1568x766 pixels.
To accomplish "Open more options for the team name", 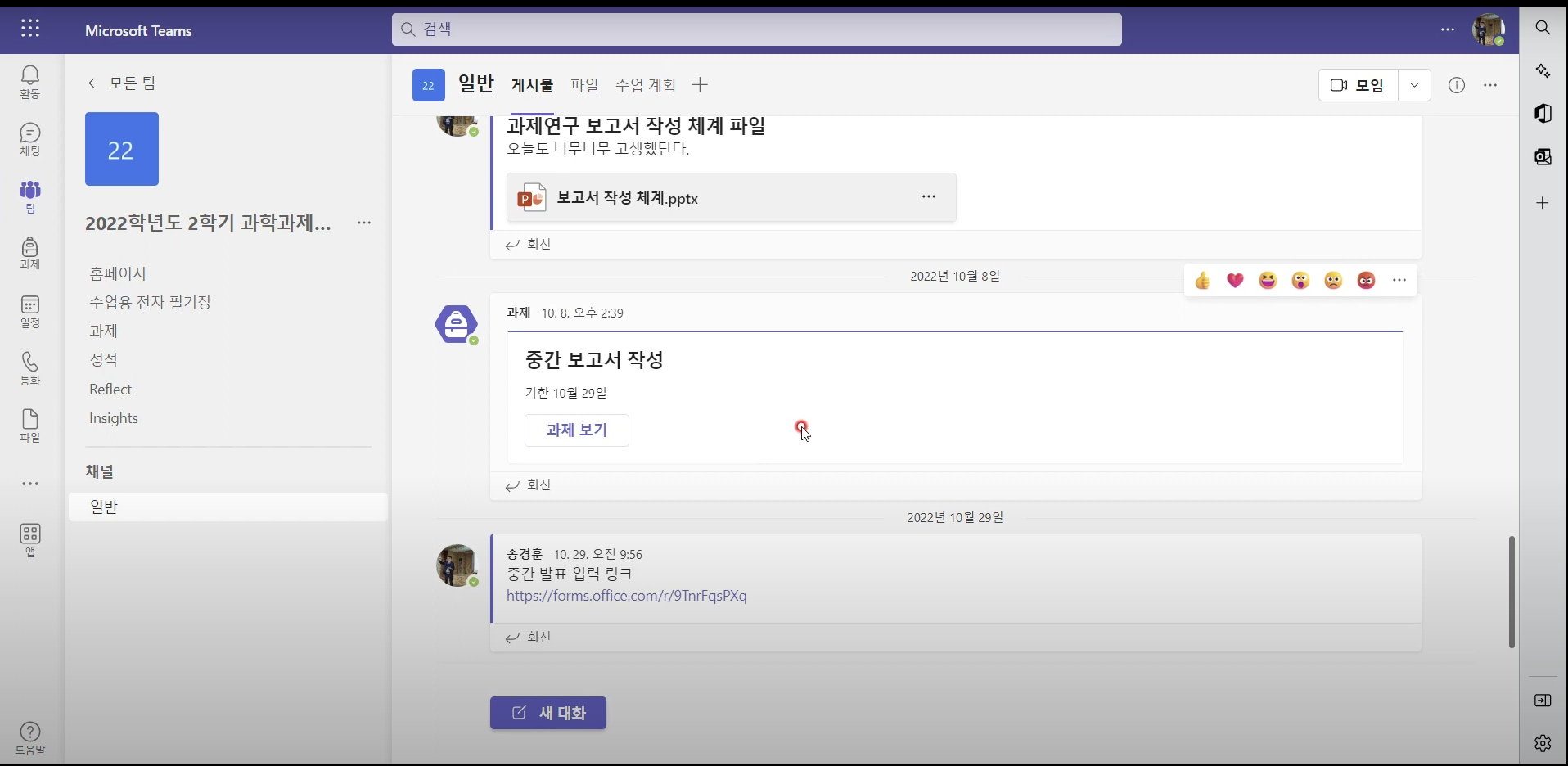I will [x=364, y=223].
